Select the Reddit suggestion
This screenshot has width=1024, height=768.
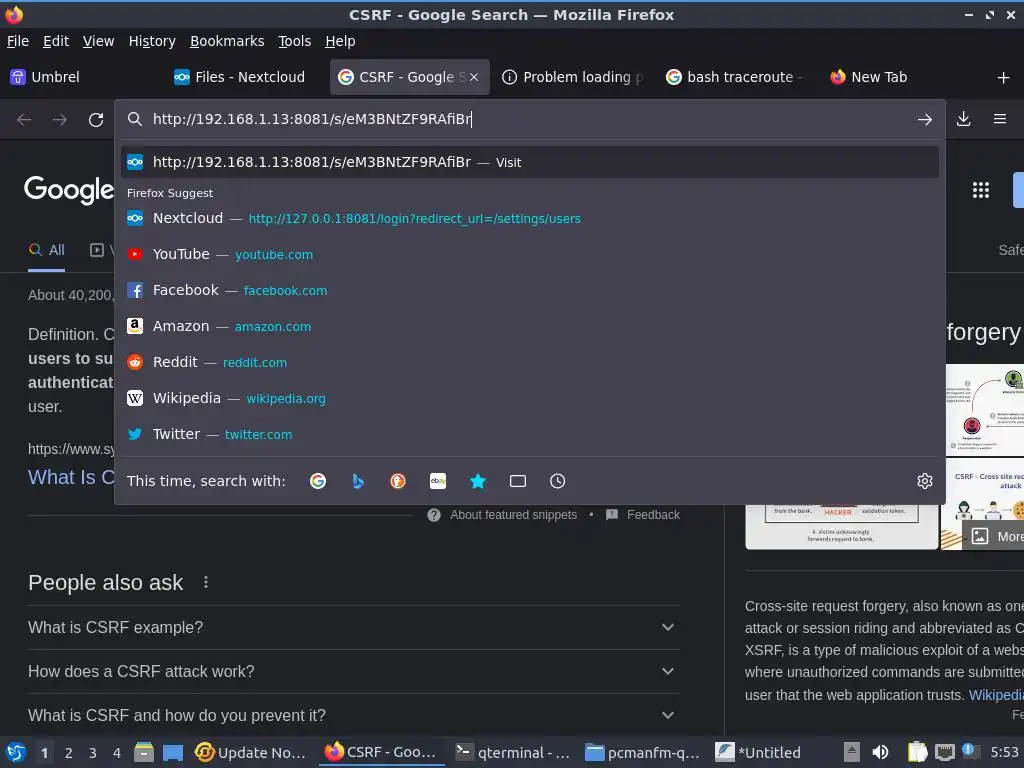(530, 362)
